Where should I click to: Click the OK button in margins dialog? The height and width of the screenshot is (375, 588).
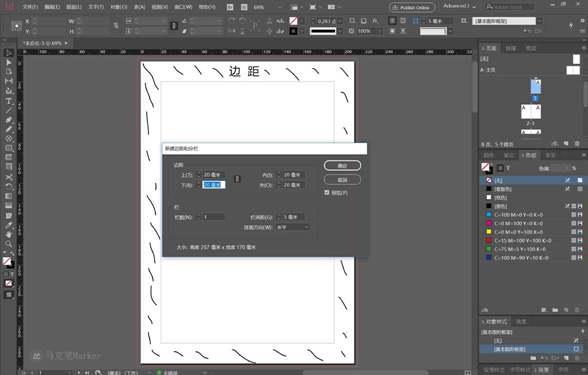[342, 165]
